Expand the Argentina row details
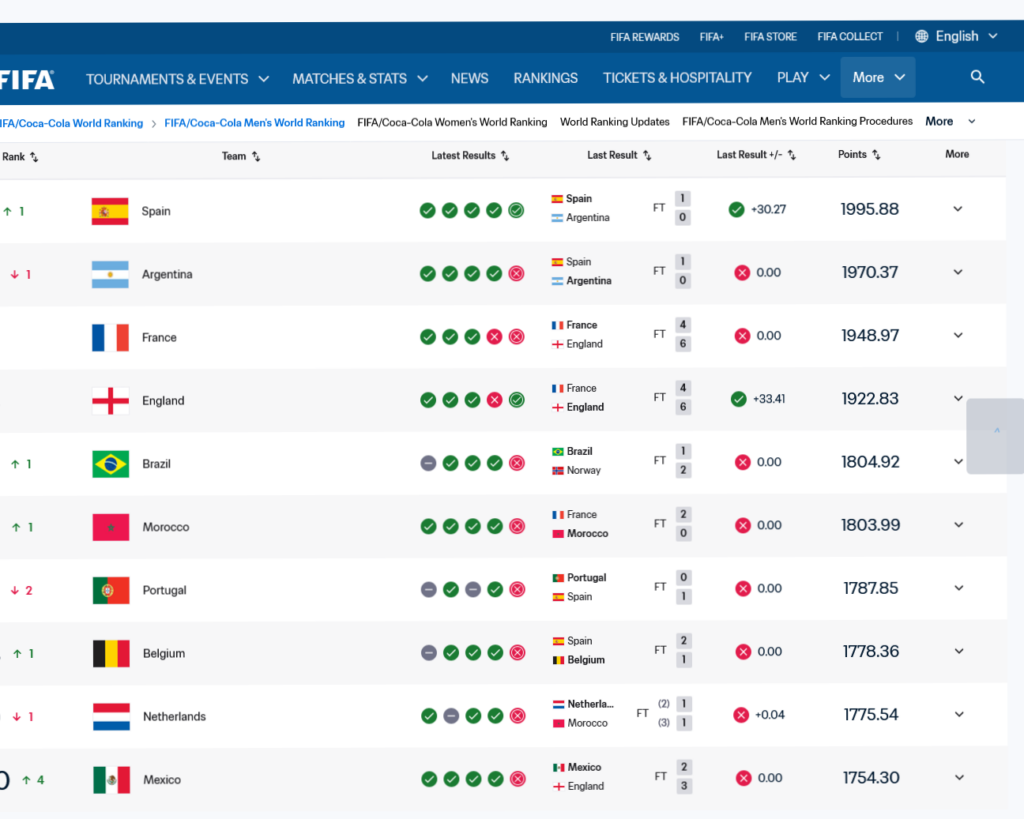1024x819 pixels. pyautogui.click(x=957, y=272)
